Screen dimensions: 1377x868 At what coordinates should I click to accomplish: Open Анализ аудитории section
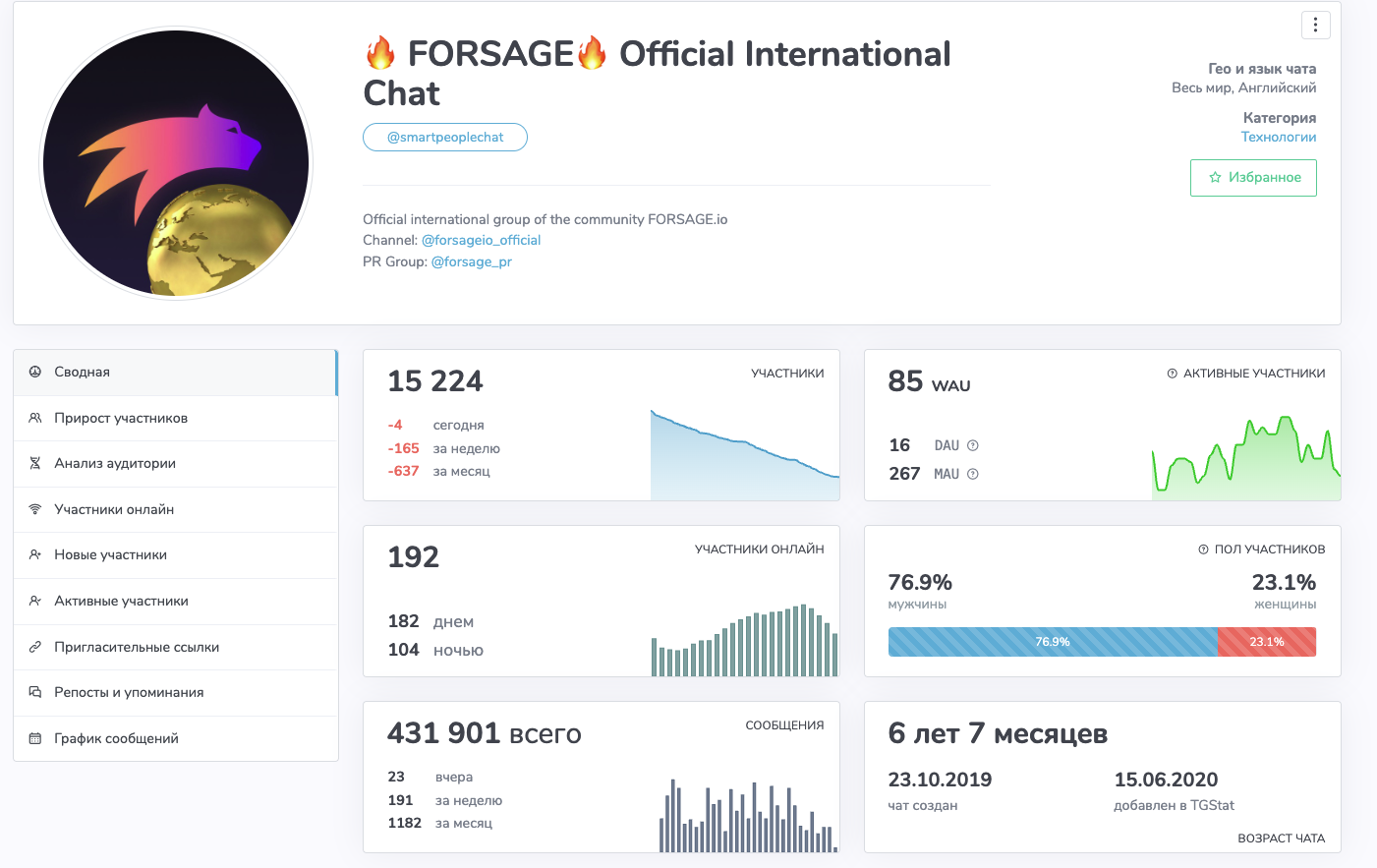[176, 464]
